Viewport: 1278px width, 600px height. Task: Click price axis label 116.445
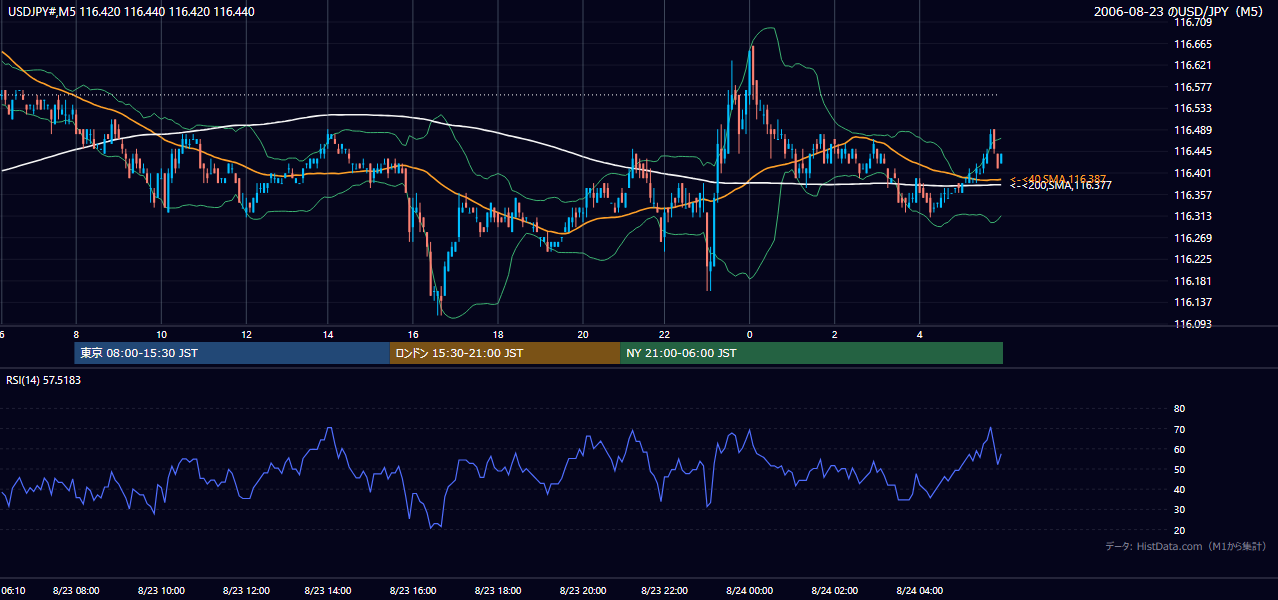(1193, 152)
